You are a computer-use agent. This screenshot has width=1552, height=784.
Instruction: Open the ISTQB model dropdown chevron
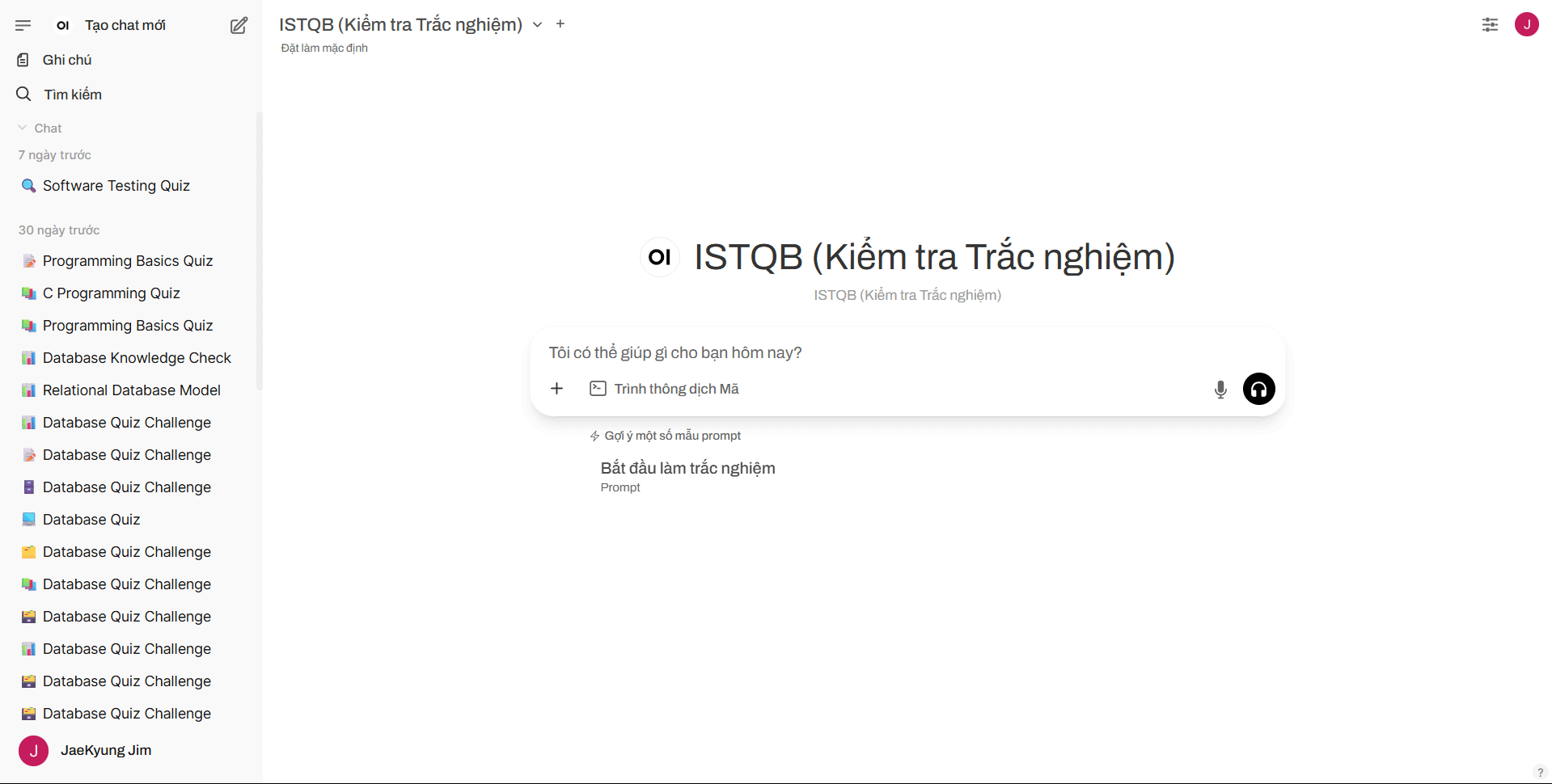pyautogui.click(x=538, y=25)
